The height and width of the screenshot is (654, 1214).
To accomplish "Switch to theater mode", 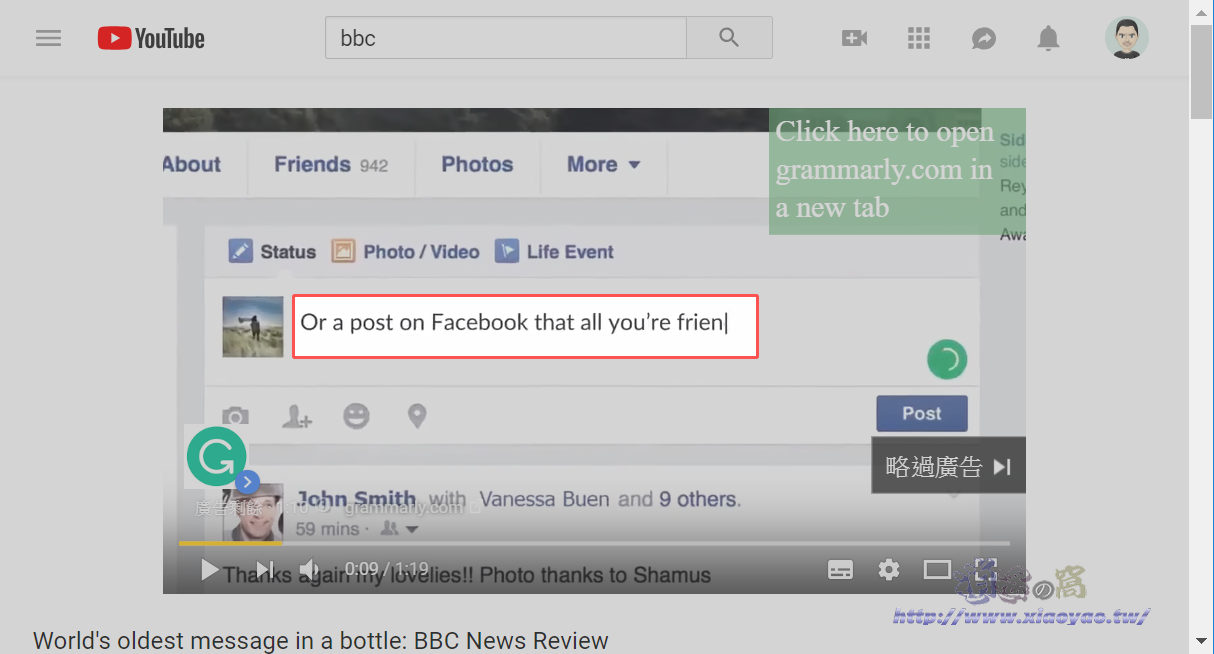I will click(937, 570).
